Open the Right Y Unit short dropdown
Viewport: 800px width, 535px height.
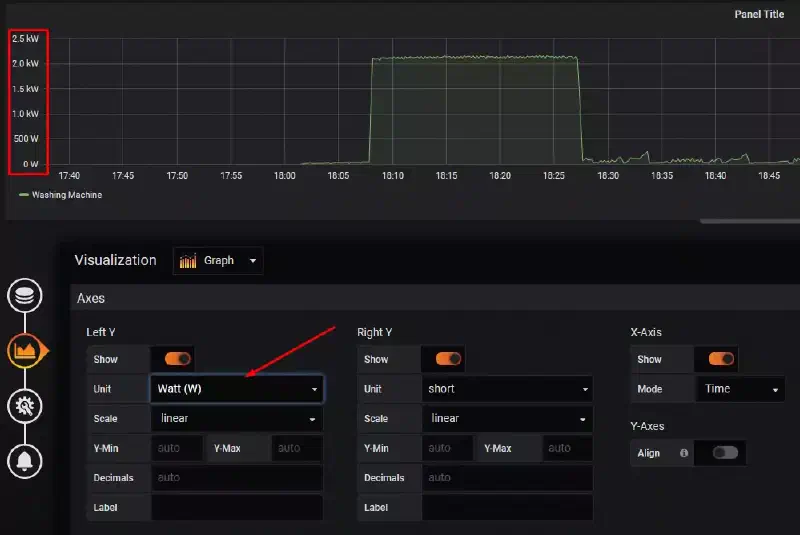pyautogui.click(x=507, y=389)
